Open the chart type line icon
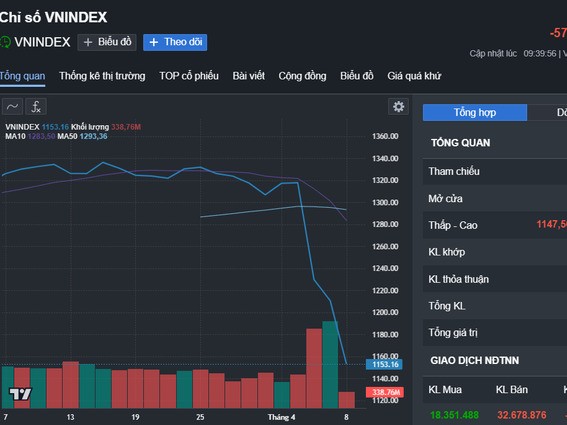 pyautogui.click(x=13, y=107)
